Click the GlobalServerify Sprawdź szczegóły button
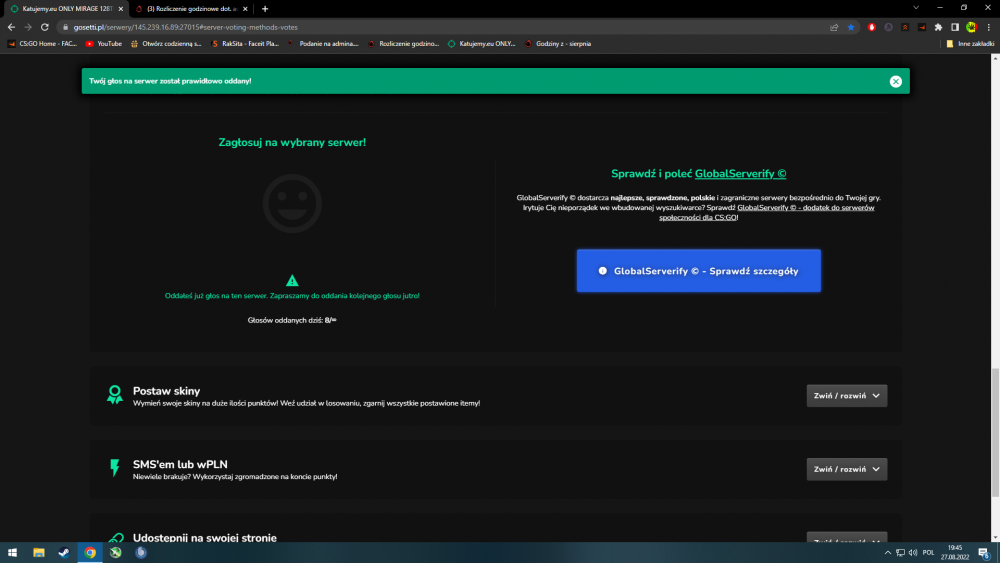1000x563 pixels. (698, 271)
